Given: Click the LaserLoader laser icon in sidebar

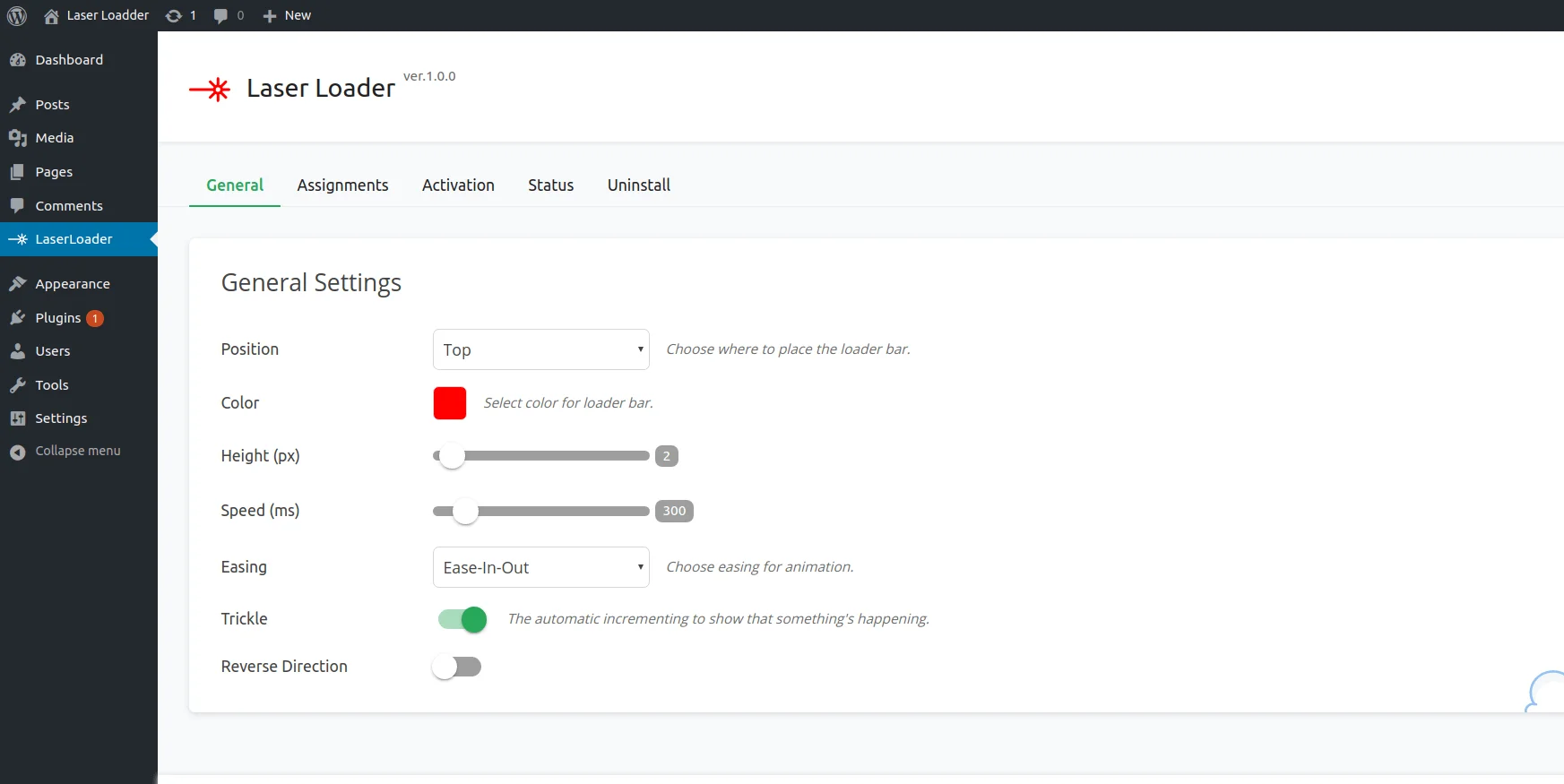Looking at the screenshot, I should pyautogui.click(x=17, y=239).
